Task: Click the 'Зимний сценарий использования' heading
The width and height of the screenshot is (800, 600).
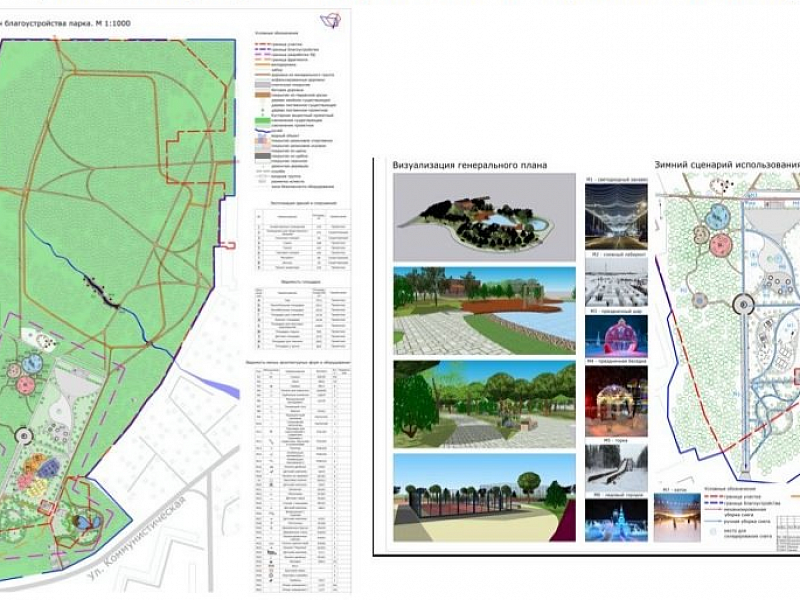Action: pyautogui.click(x=726, y=165)
